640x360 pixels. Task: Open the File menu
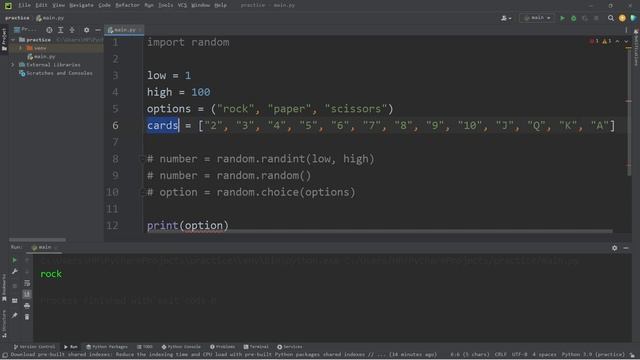(x=24, y=5)
